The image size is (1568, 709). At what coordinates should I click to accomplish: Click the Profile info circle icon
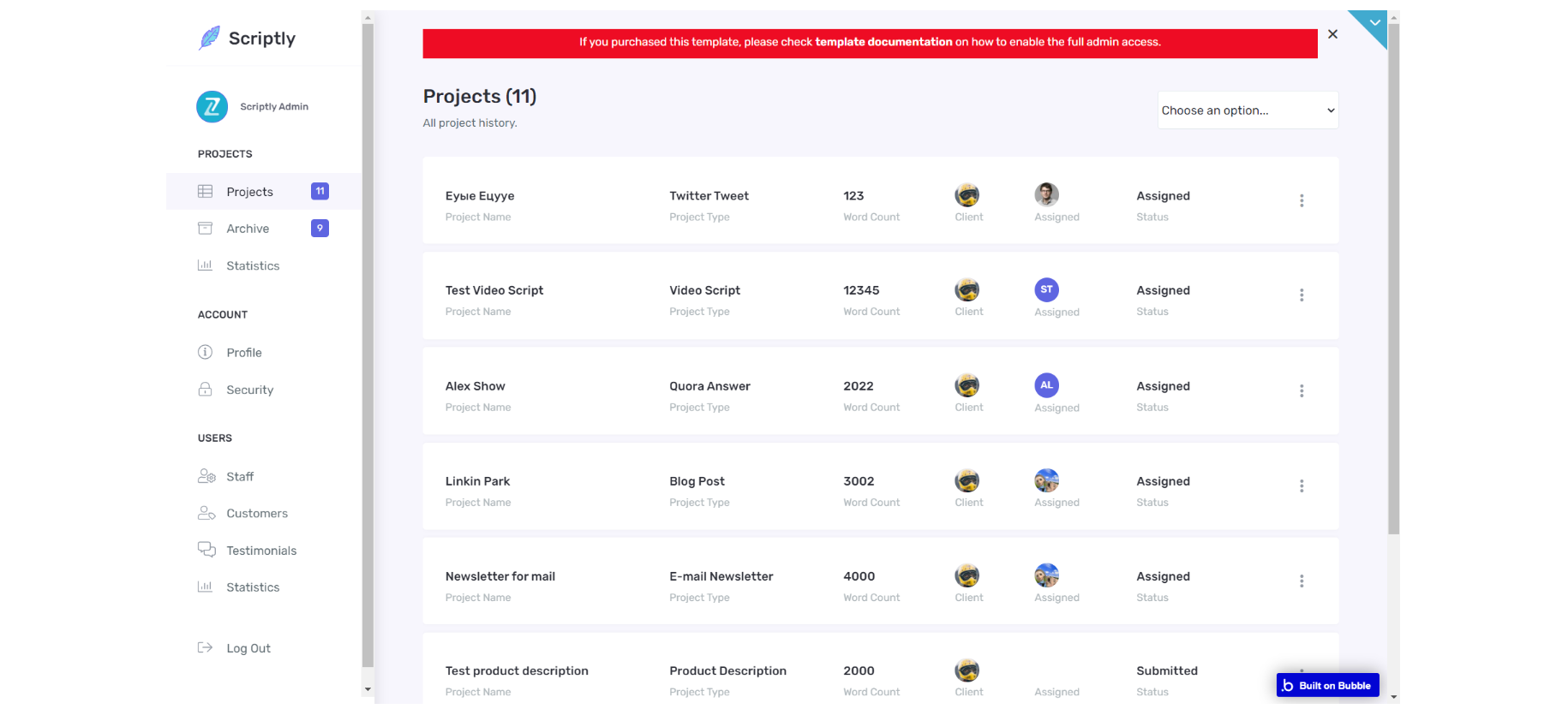(x=206, y=352)
